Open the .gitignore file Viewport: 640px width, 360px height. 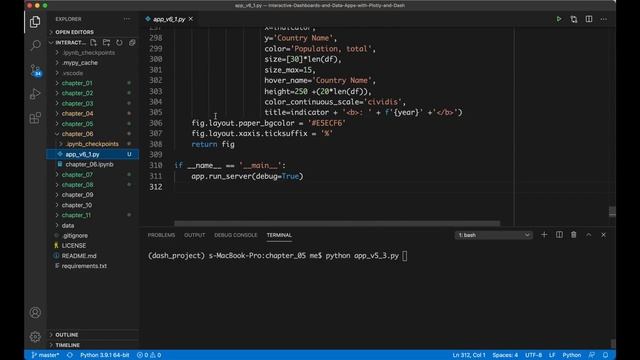75,236
